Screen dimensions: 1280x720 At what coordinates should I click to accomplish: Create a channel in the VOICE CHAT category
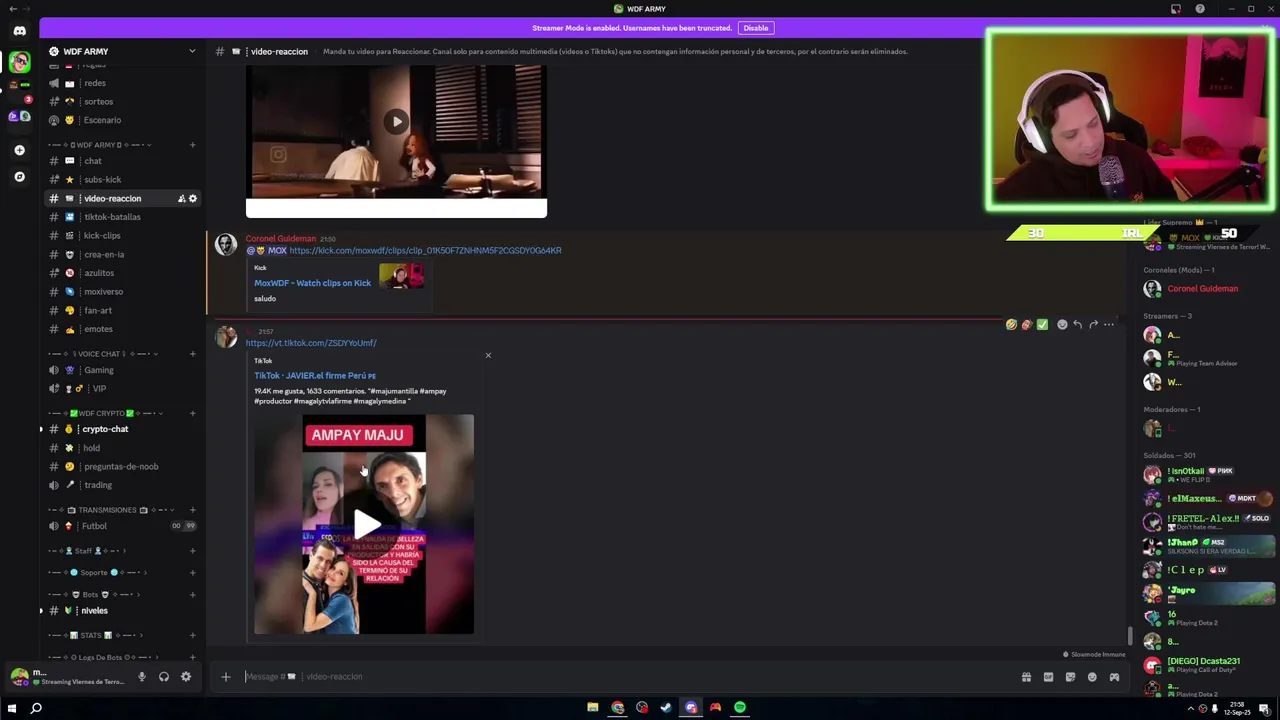[x=192, y=354]
